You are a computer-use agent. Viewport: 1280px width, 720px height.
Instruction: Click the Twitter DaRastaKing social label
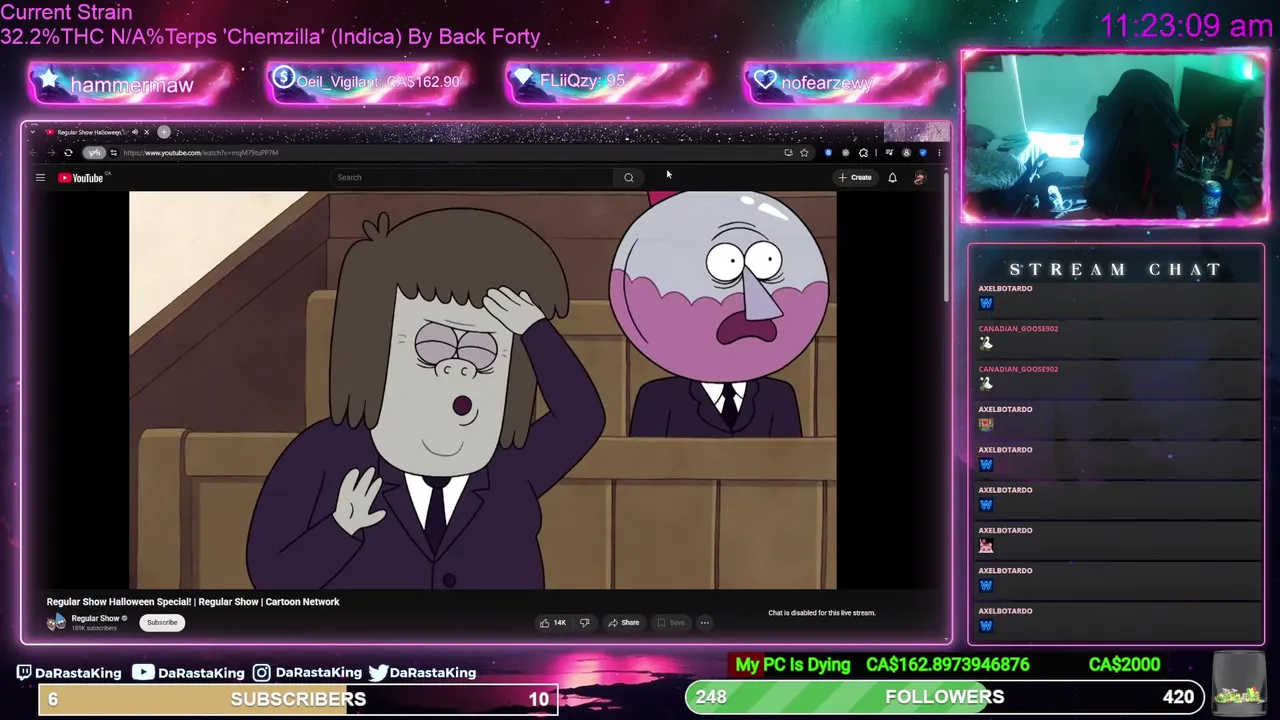pyautogui.click(x=423, y=673)
